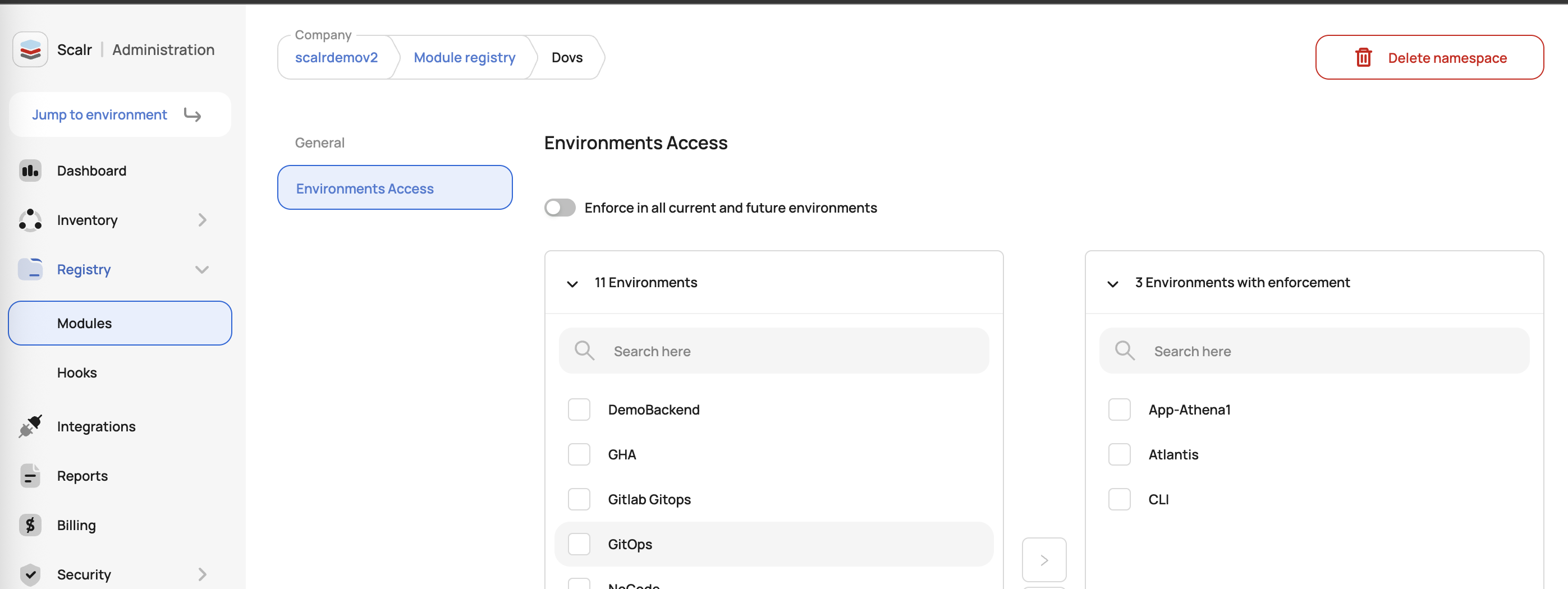Click Jump to environment button
This screenshot has height=589, width=1568.
pyautogui.click(x=120, y=114)
